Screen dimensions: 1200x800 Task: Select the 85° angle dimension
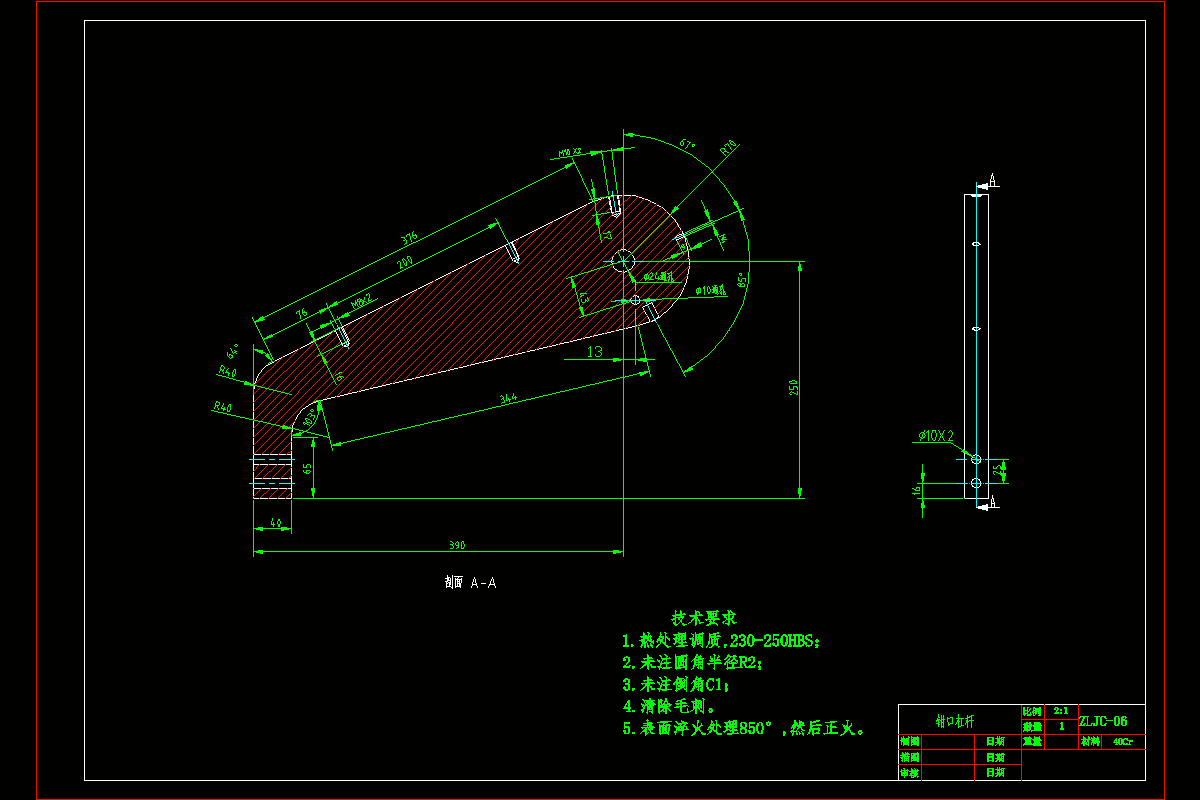(x=741, y=280)
